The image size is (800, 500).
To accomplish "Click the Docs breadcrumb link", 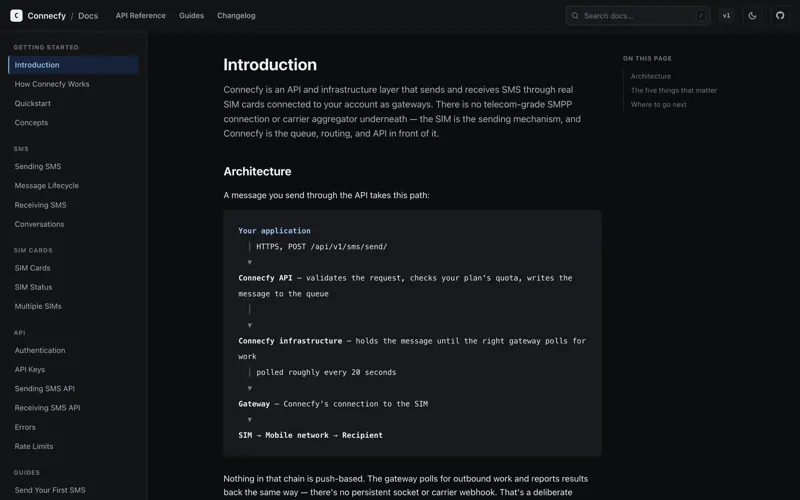I will tap(88, 16).
